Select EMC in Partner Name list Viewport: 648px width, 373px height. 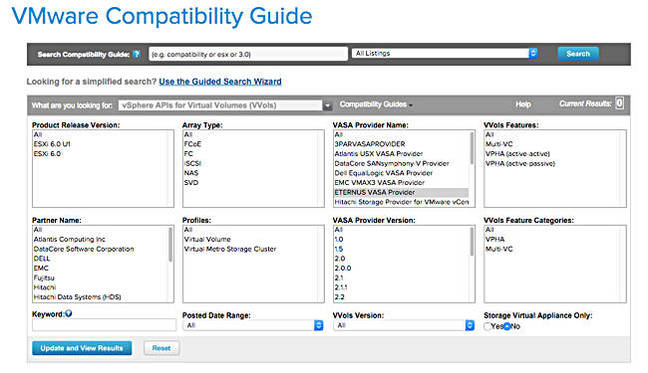pos(41,268)
